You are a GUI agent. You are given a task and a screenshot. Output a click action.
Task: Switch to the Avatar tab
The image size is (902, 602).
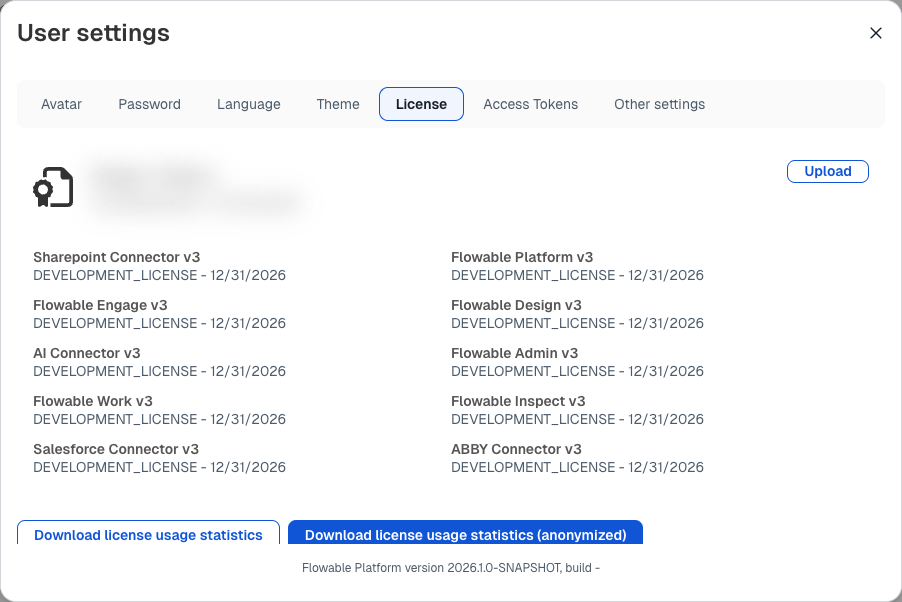62,104
